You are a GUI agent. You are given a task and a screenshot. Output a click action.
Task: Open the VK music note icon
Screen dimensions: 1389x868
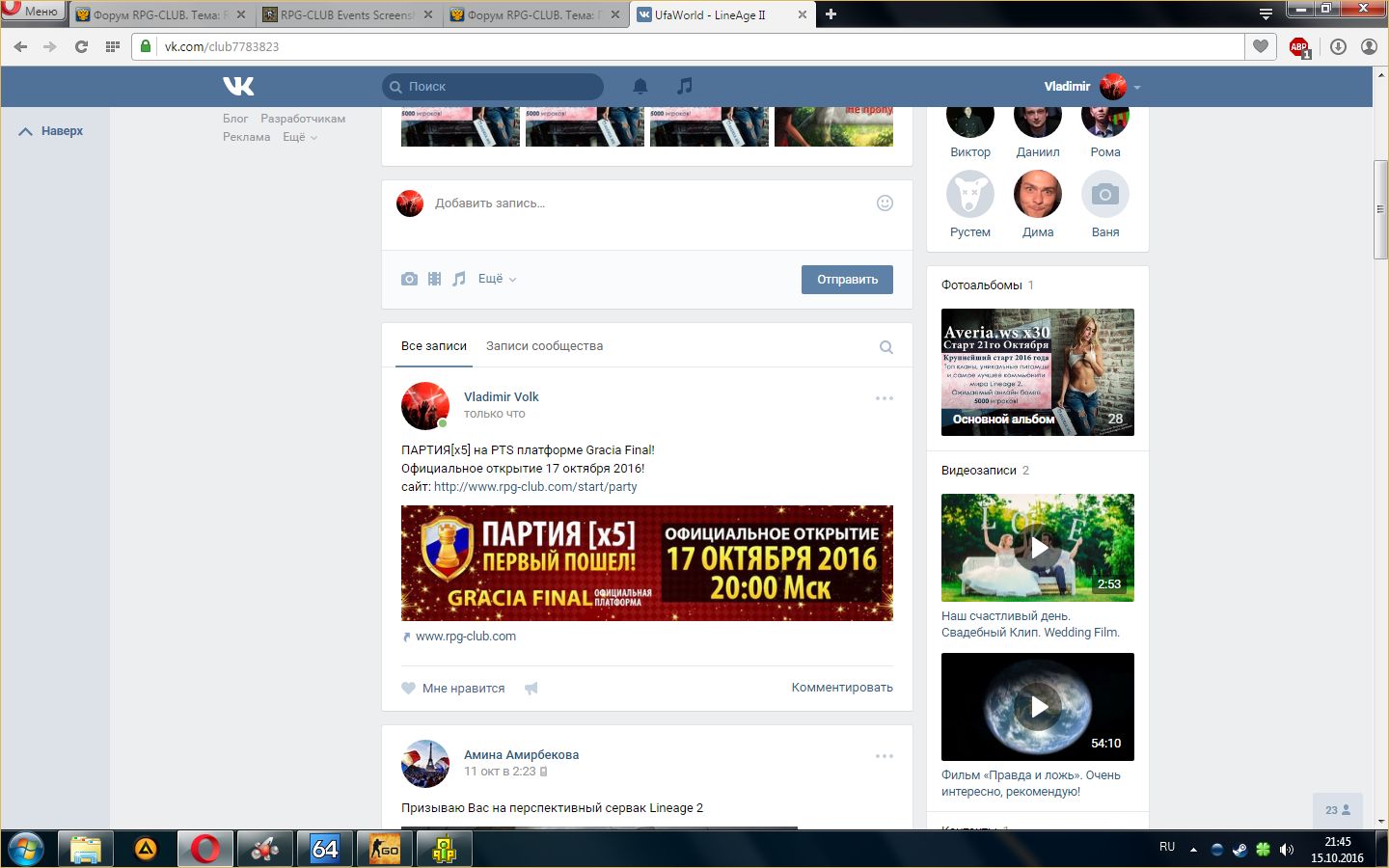point(684,86)
